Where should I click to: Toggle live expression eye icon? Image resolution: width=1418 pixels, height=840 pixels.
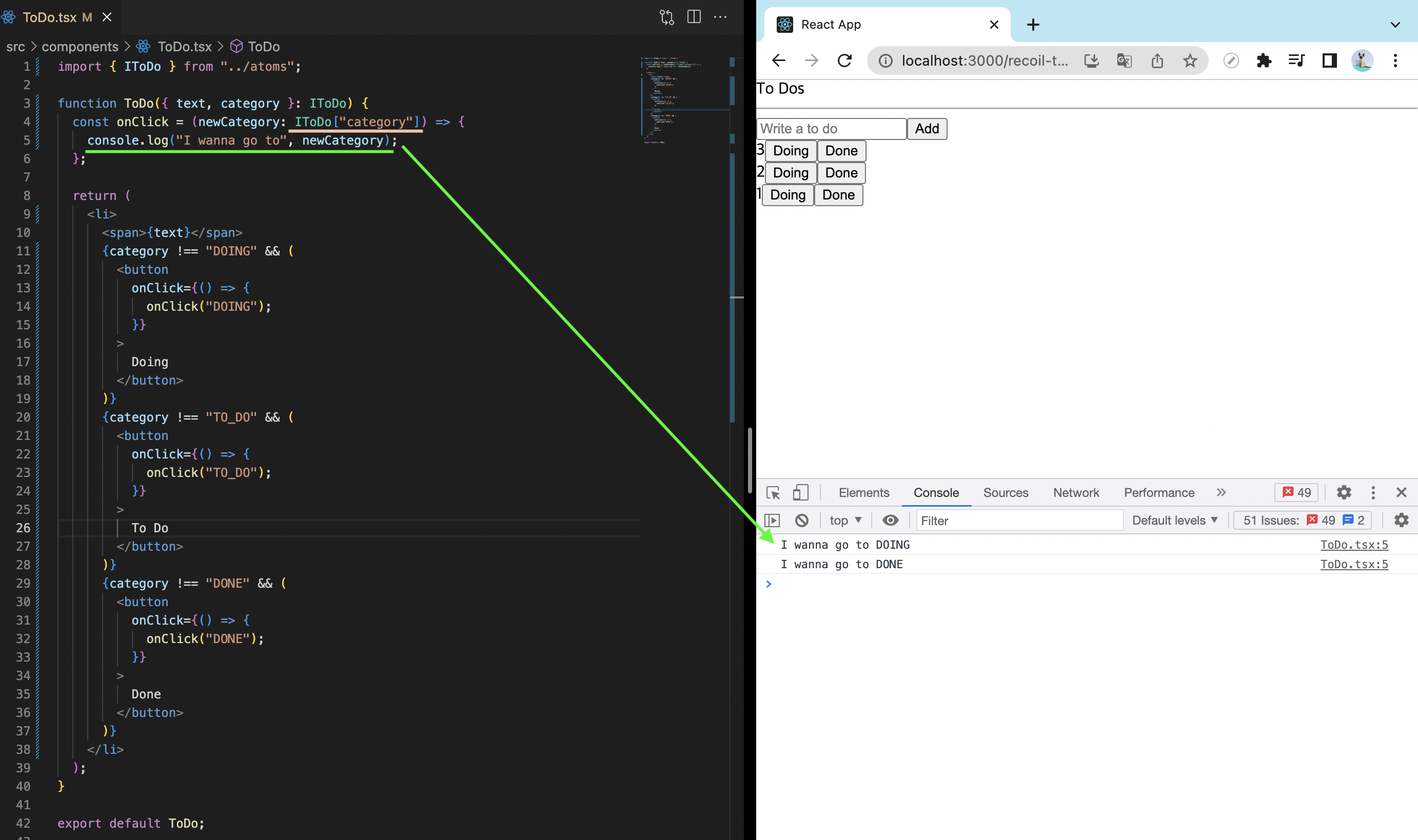tap(890, 520)
